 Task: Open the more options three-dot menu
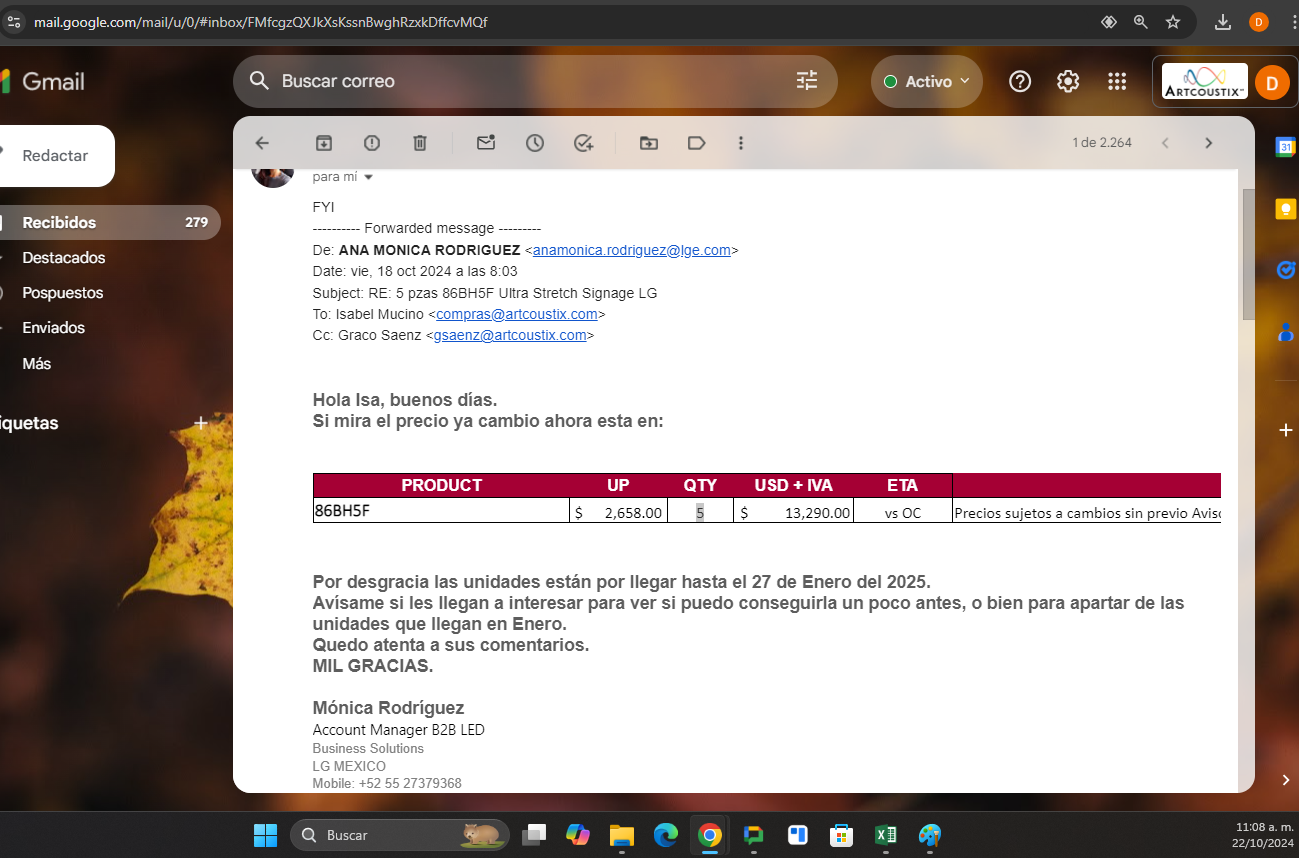[x=741, y=143]
